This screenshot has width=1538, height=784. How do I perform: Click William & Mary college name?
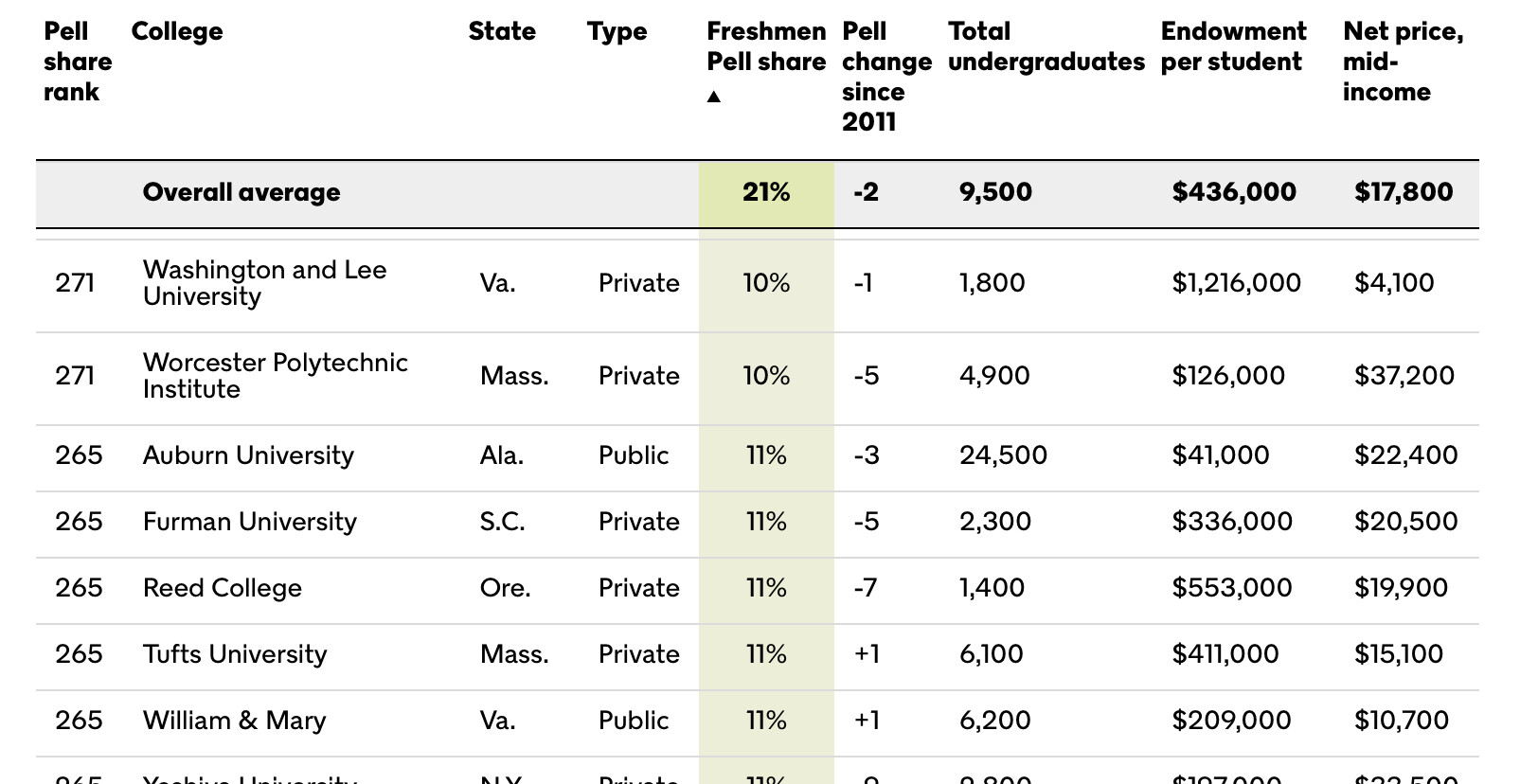234,721
